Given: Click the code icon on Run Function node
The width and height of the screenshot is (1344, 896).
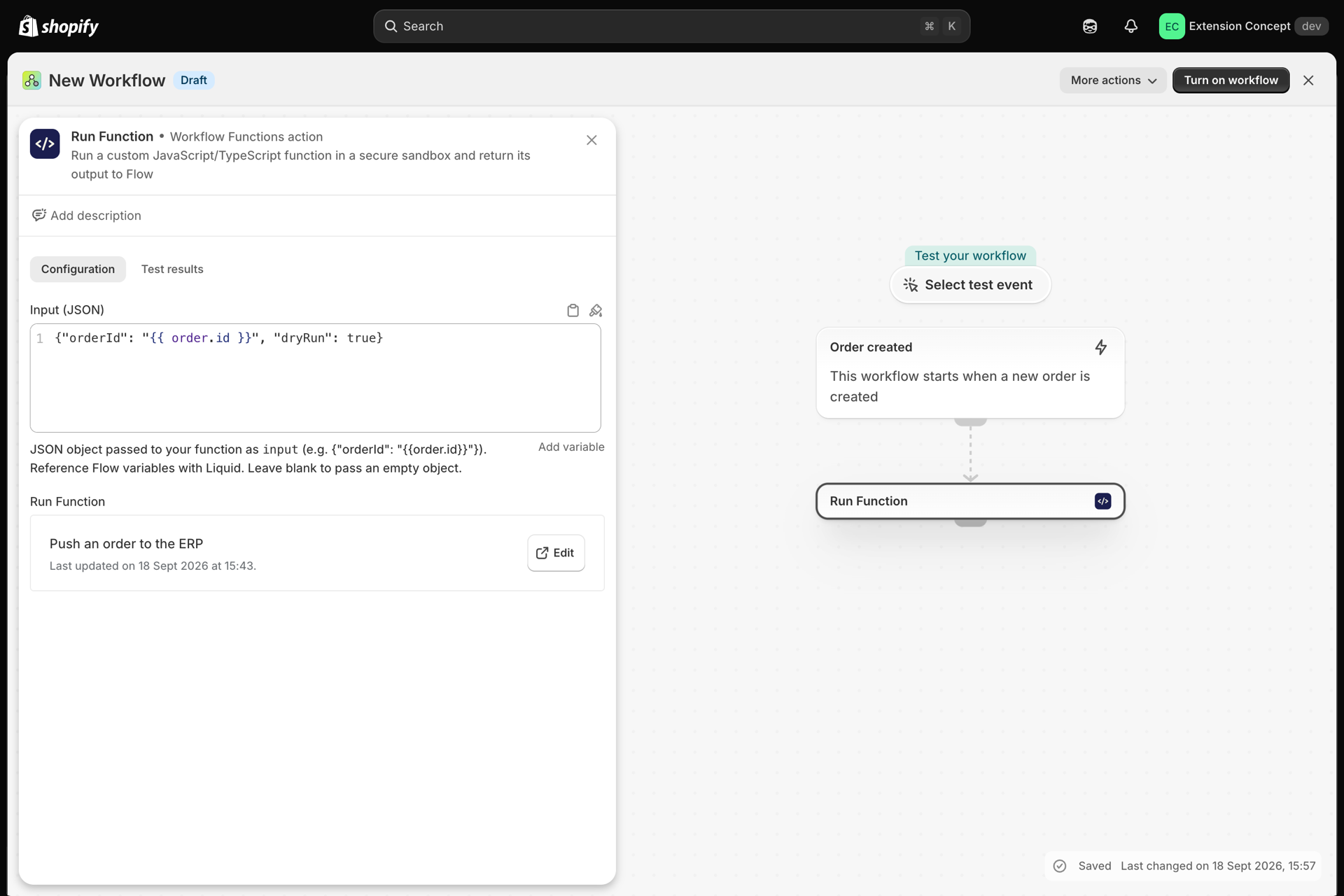Looking at the screenshot, I should click(1102, 501).
